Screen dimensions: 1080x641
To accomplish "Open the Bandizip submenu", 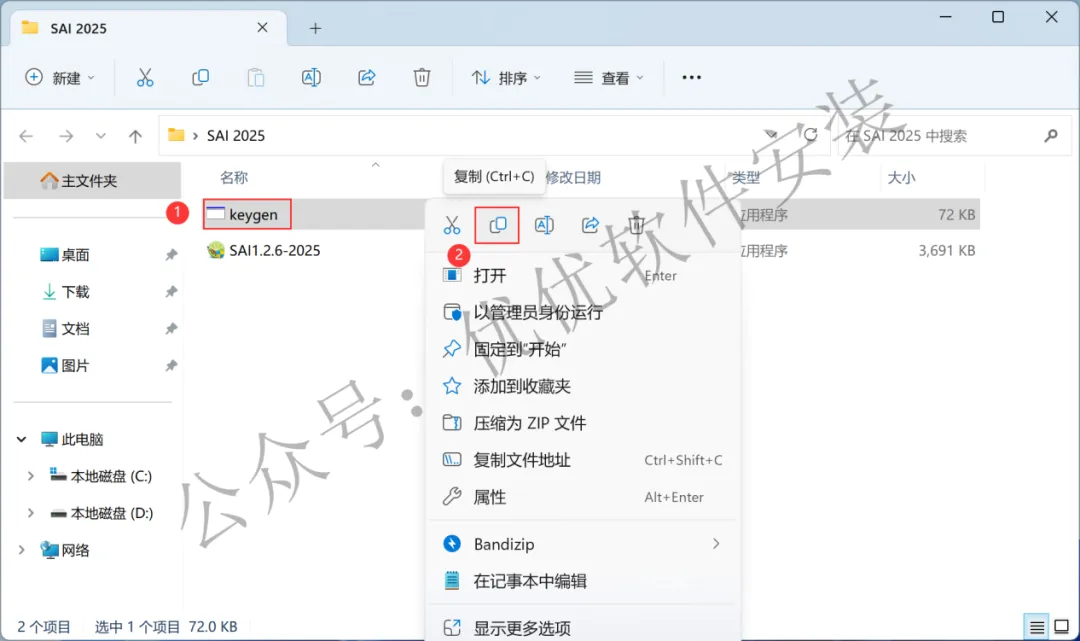I will click(x=583, y=544).
